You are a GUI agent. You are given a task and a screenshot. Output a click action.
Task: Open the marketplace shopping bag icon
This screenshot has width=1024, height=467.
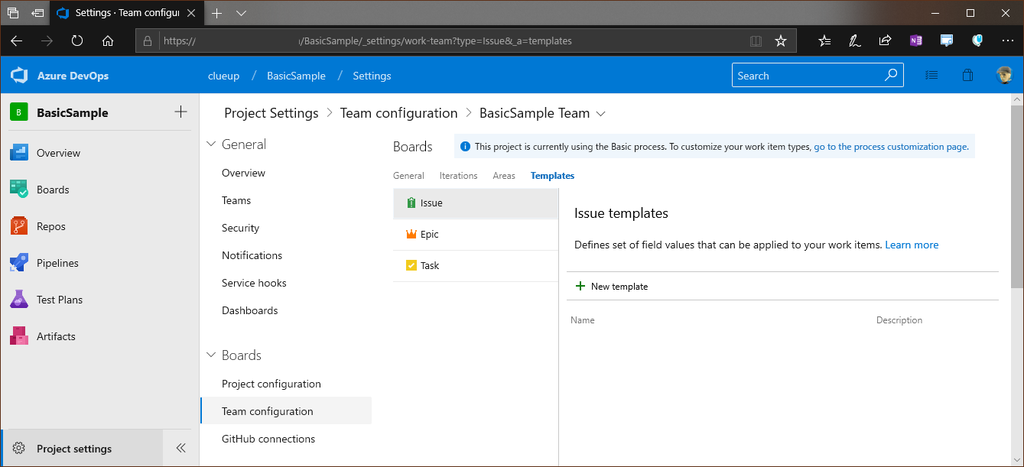tap(968, 75)
